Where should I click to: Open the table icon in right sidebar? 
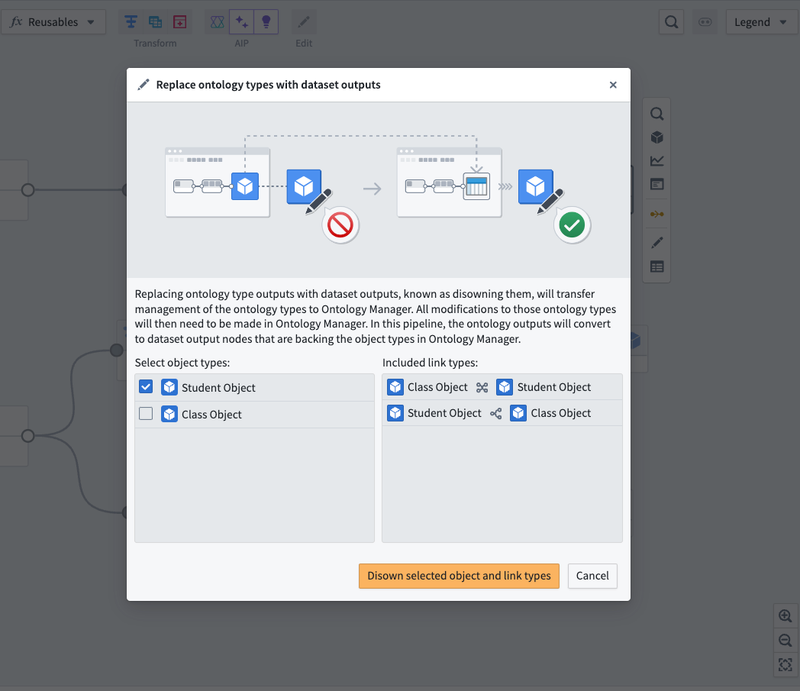click(x=657, y=267)
